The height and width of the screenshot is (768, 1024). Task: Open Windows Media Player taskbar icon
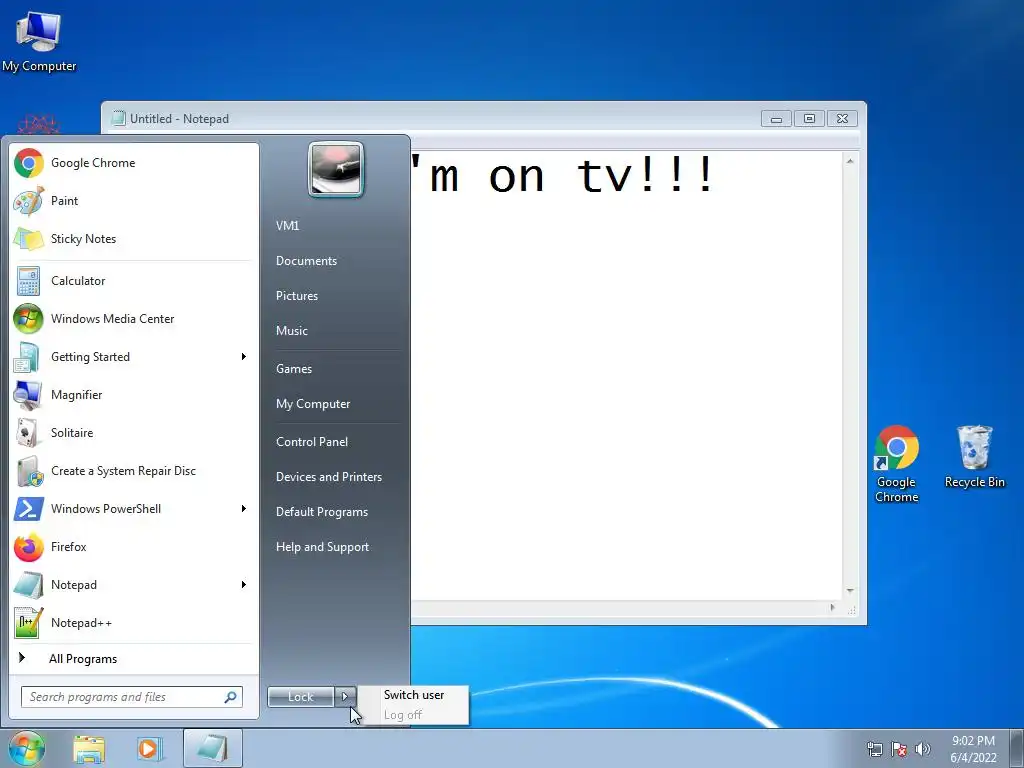pyautogui.click(x=148, y=749)
